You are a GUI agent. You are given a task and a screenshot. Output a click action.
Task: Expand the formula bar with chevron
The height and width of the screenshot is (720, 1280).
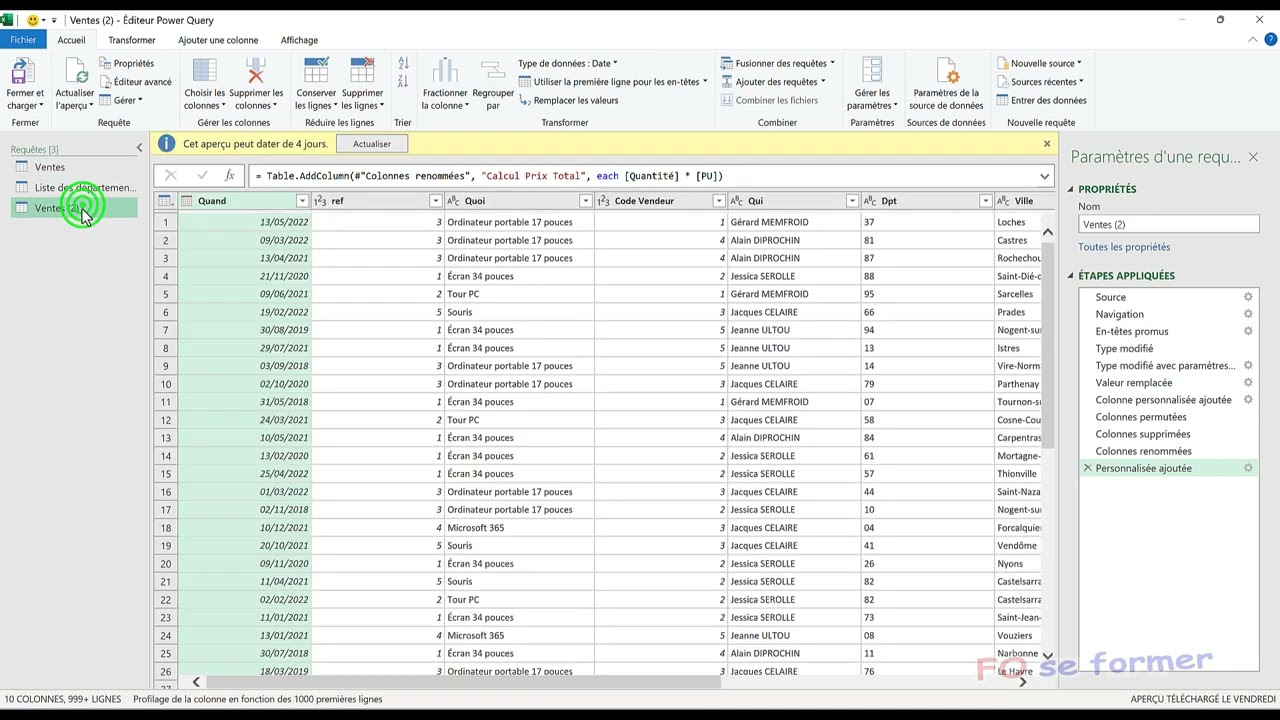1044,176
